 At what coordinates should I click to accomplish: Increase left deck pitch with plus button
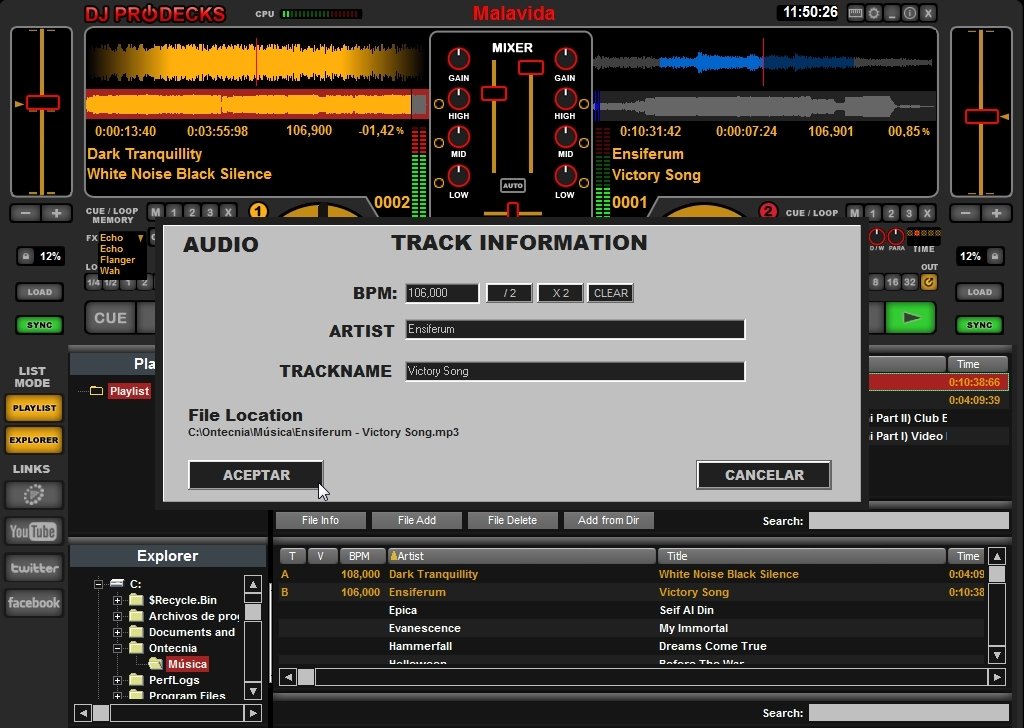(56, 213)
